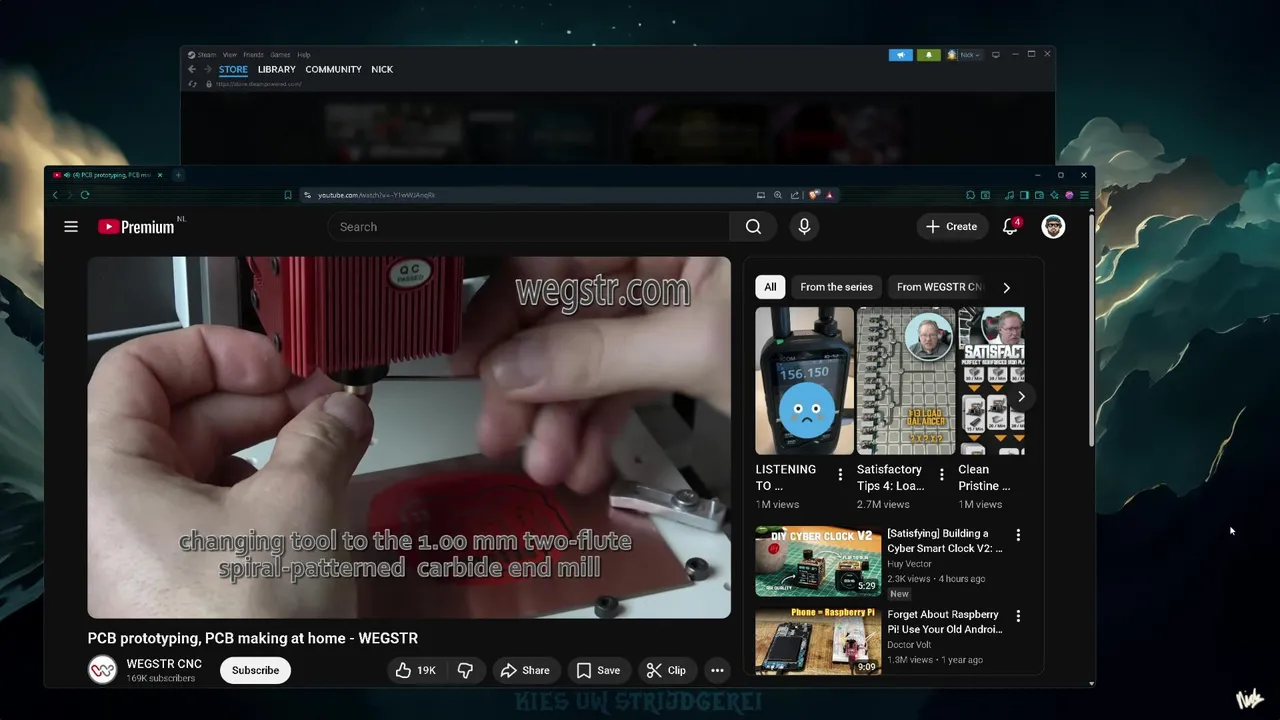Screen dimensions: 1280x720
Task: Open the Phone = Raspberry Pi thumbnail
Action: (x=818, y=641)
